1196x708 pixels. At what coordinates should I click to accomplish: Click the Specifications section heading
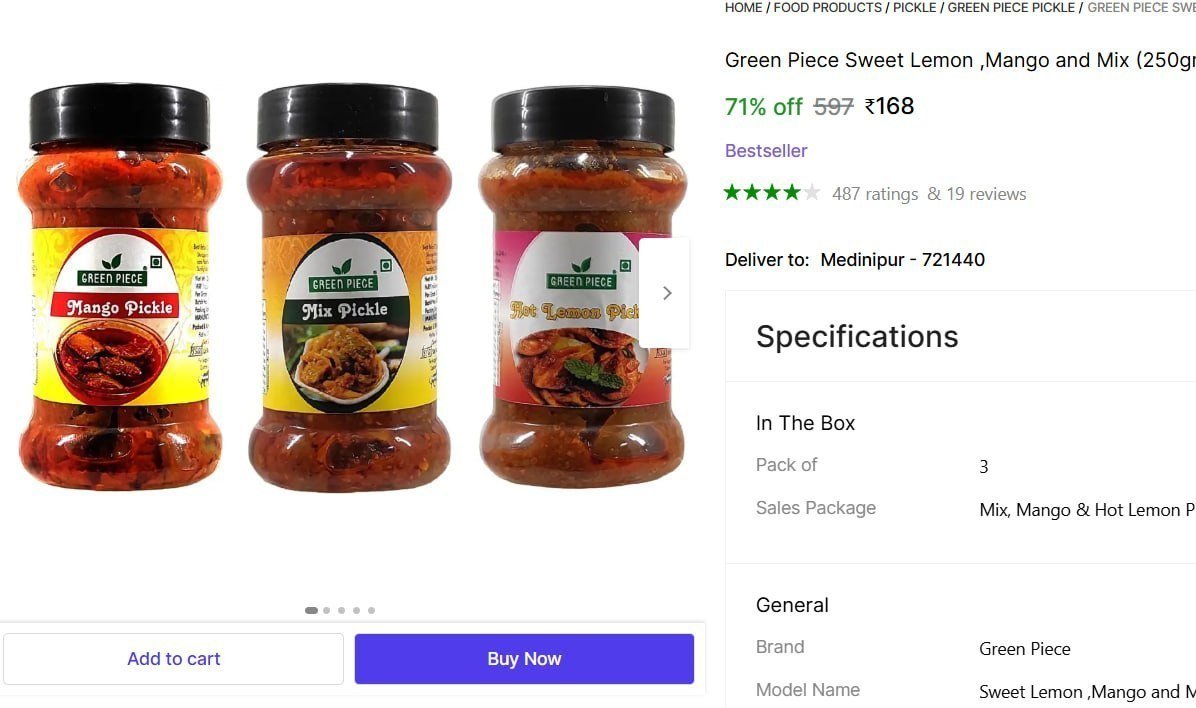tap(857, 336)
